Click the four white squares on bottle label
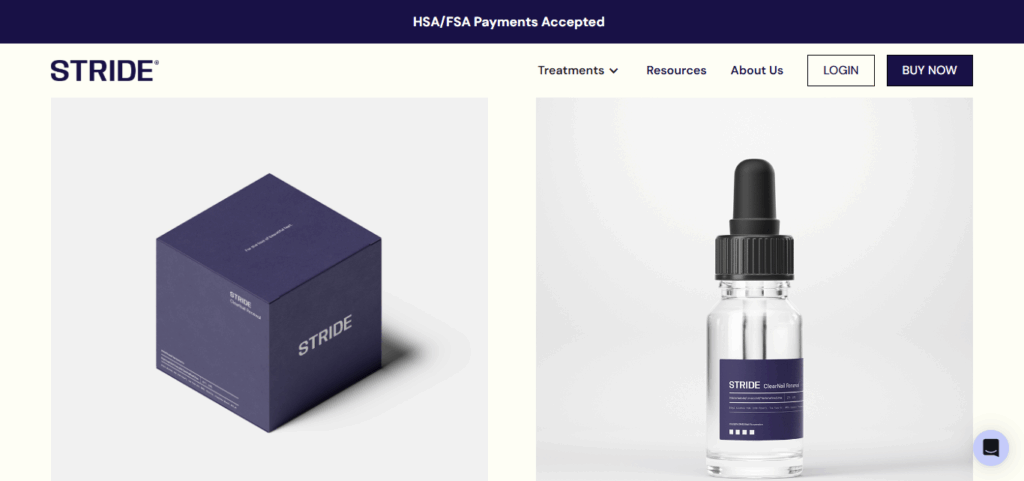This screenshot has width=1024, height=481. (741, 432)
